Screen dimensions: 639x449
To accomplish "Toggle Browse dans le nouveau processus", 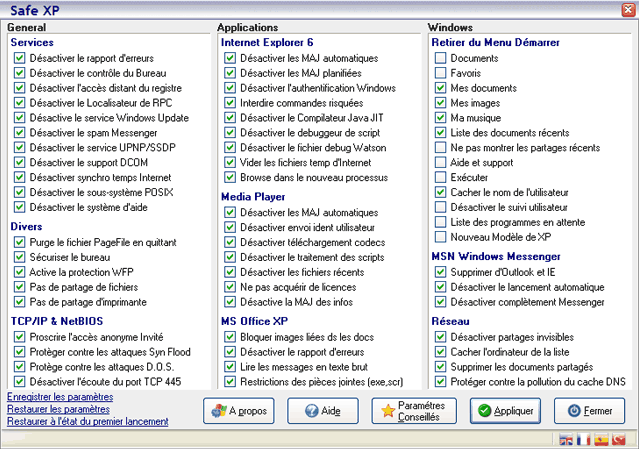I will (230, 177).
